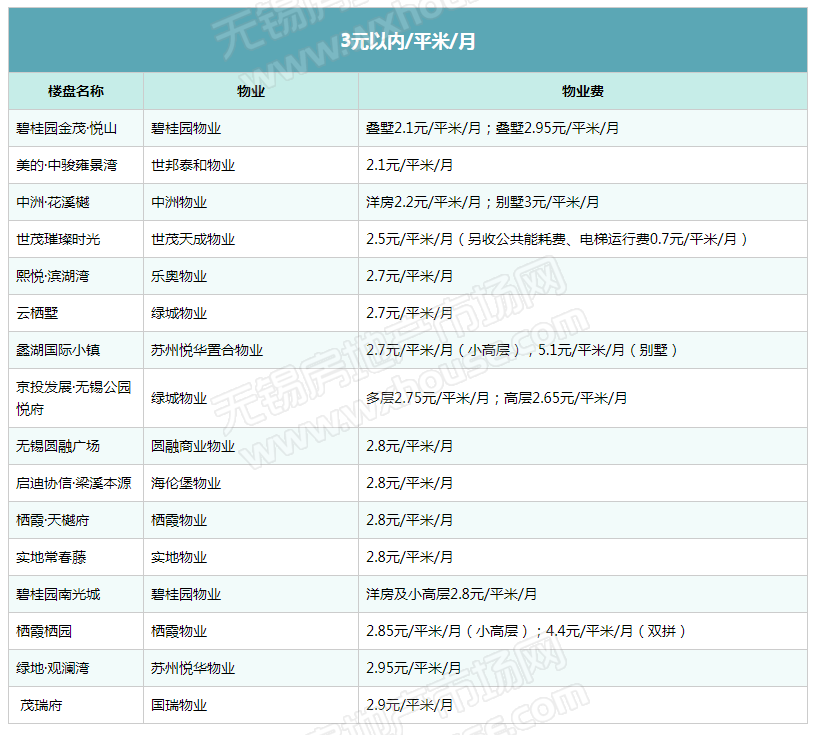Click '世茂天成物业' property company cell
The image size is (815, 735).
coord(251,239)
